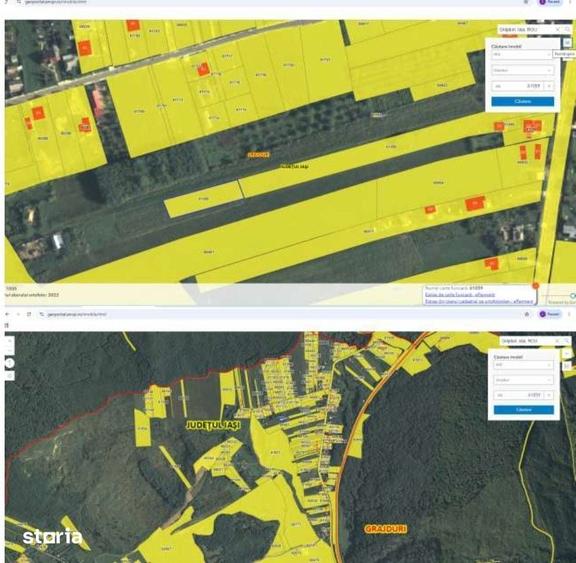Click the cadastral number field in upper panel

point(518,86)
